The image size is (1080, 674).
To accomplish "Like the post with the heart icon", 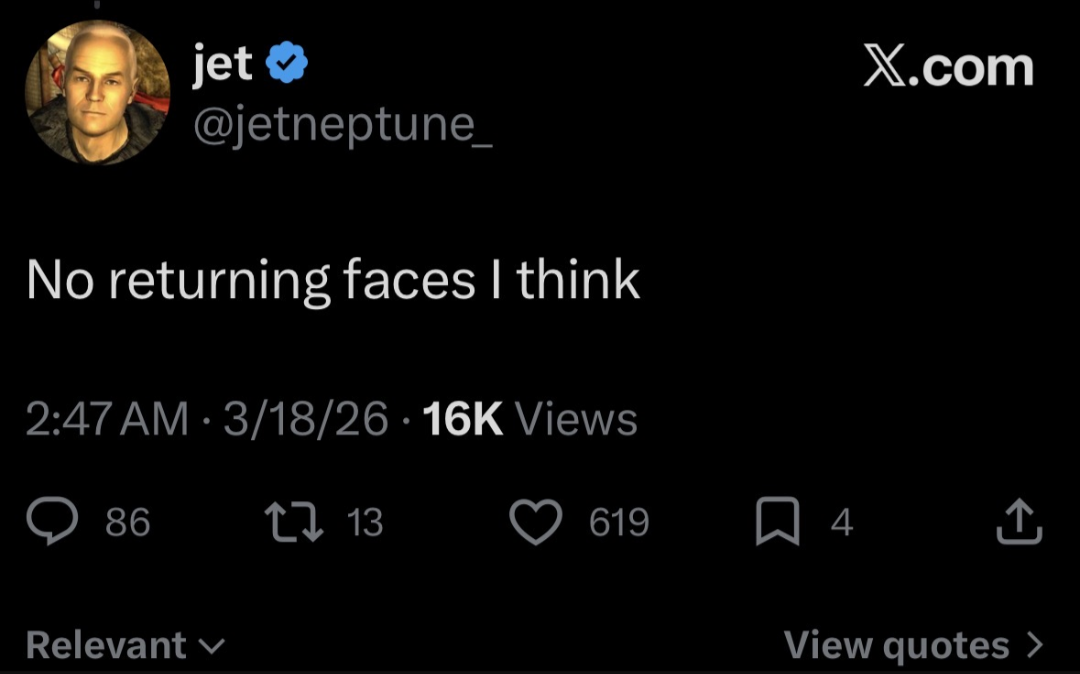I will click(x=536, y=522).
